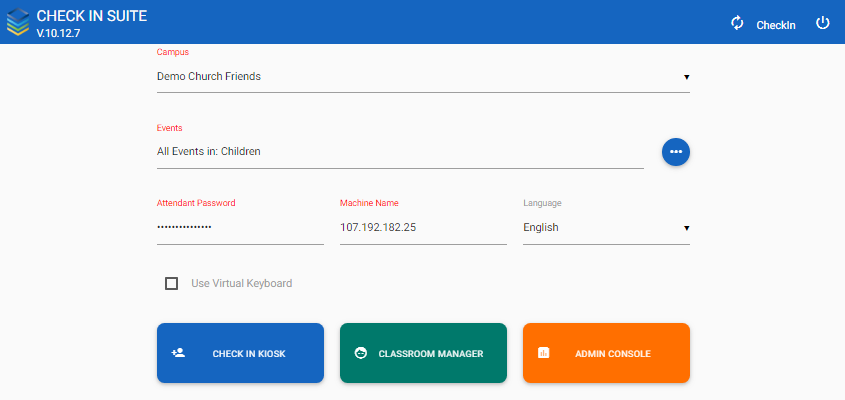Image resolution: width=845 pixels, height=400 pixels.
Task: Launch the Check In Kiosk button
Action: click(x=240, y=353)
